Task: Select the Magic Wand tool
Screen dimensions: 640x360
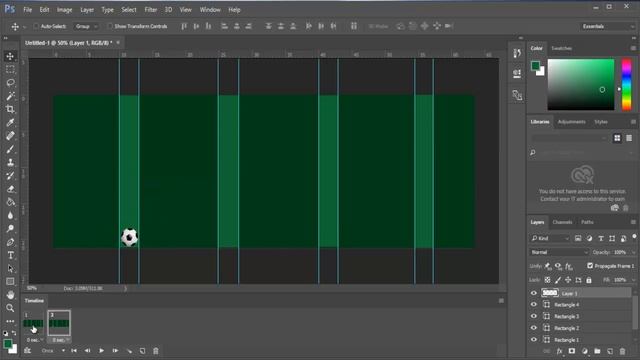Action: pos(10,96)
